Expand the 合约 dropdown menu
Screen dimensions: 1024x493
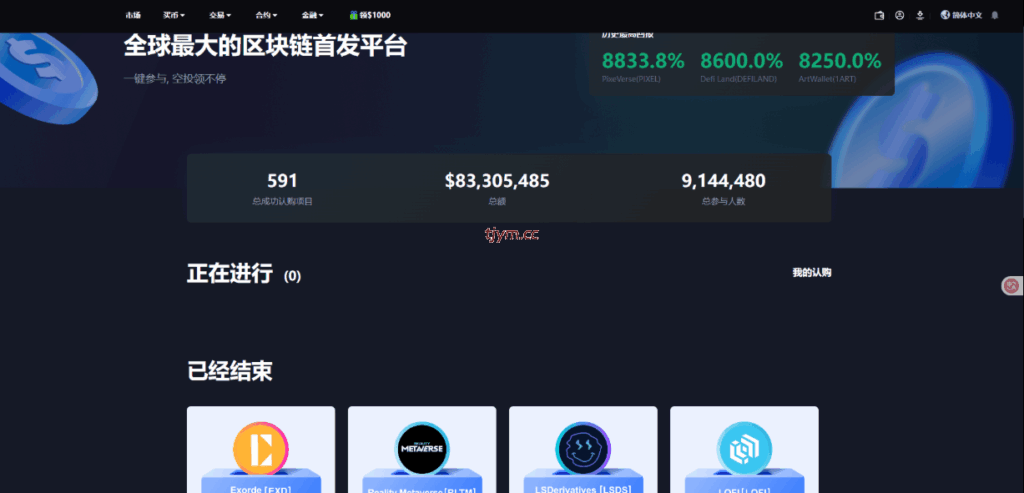click(x=266, y=16)
